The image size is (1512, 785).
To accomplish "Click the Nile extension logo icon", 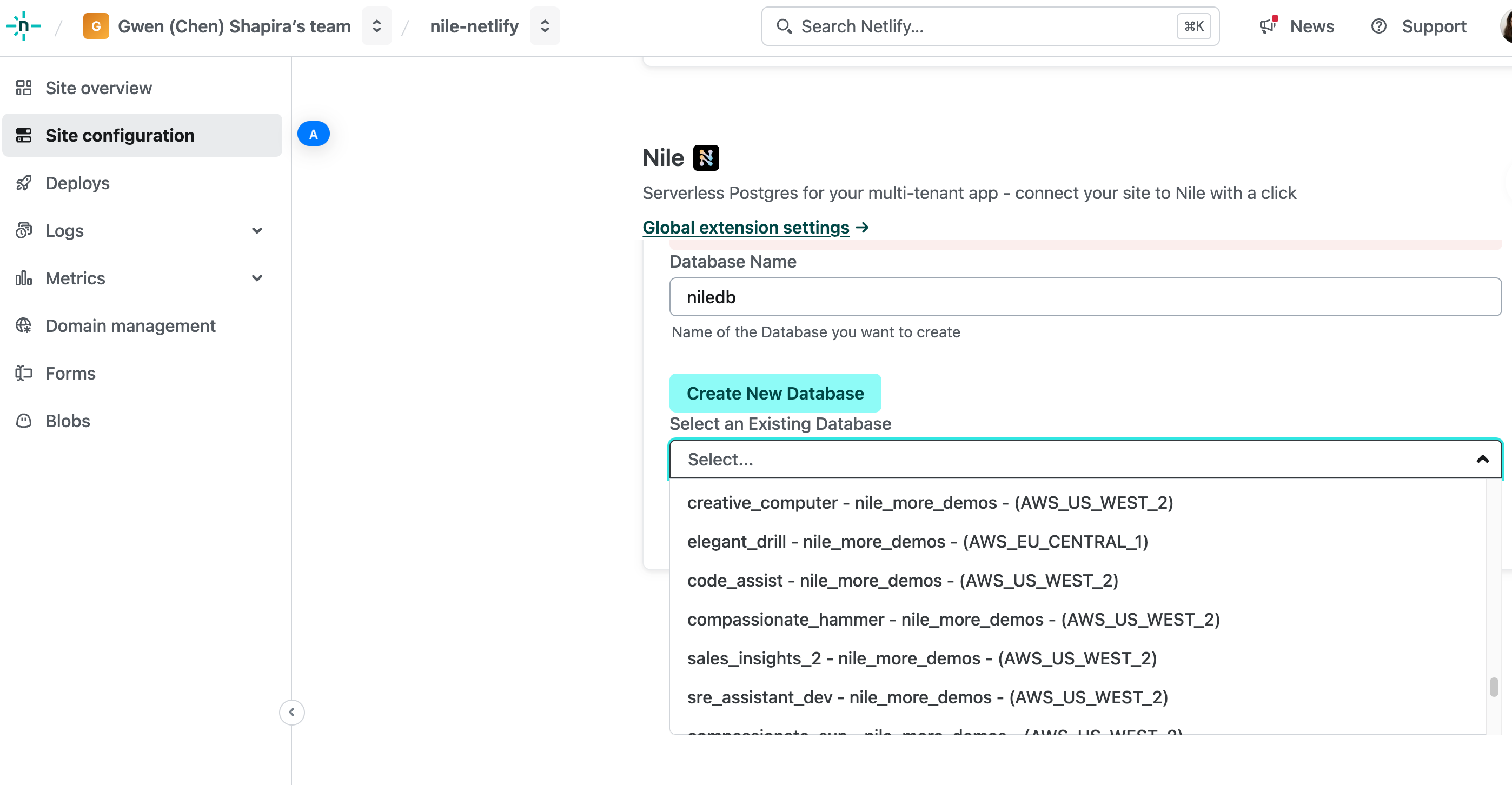I will coord(706,158).
